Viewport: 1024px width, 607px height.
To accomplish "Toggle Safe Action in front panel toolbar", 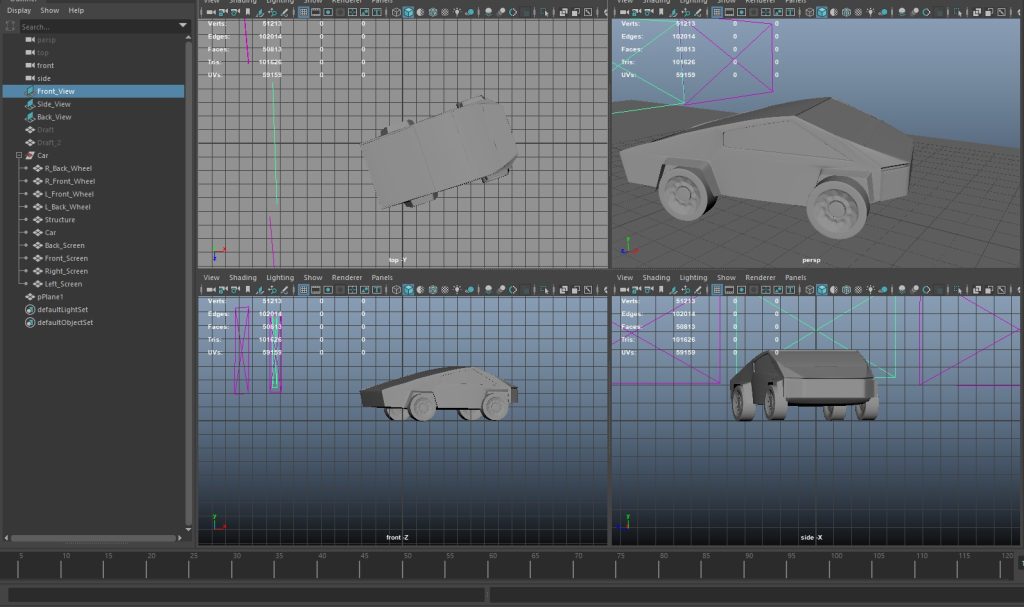I will click(x=365, y=289).
